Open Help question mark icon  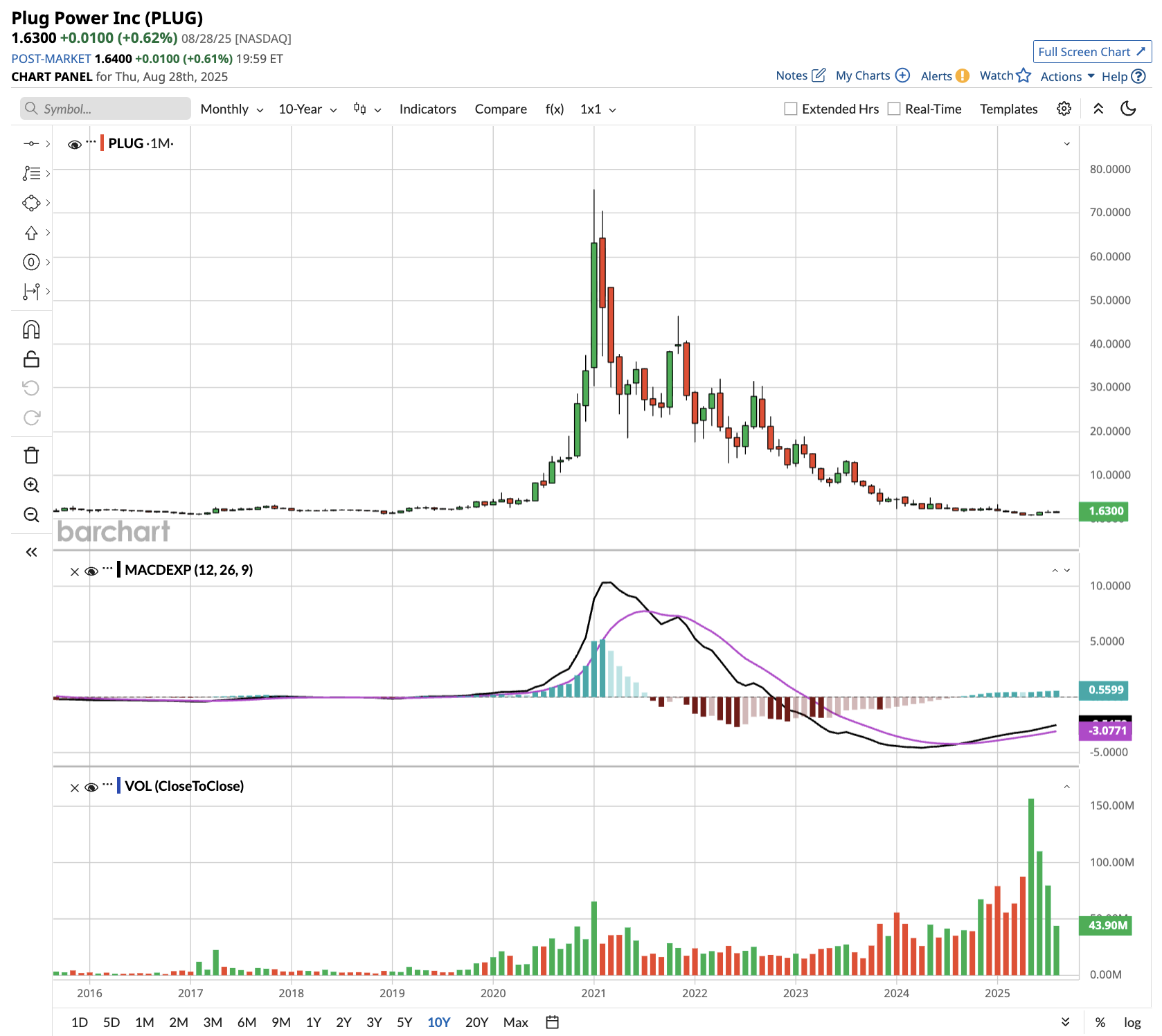click(1138, 76)
